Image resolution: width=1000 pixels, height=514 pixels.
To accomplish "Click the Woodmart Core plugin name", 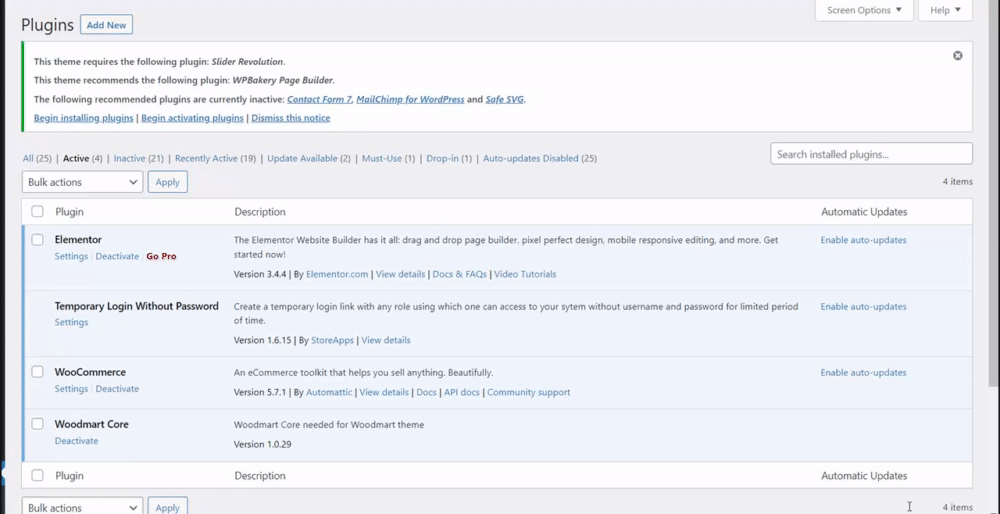I will tap(91, 424).
